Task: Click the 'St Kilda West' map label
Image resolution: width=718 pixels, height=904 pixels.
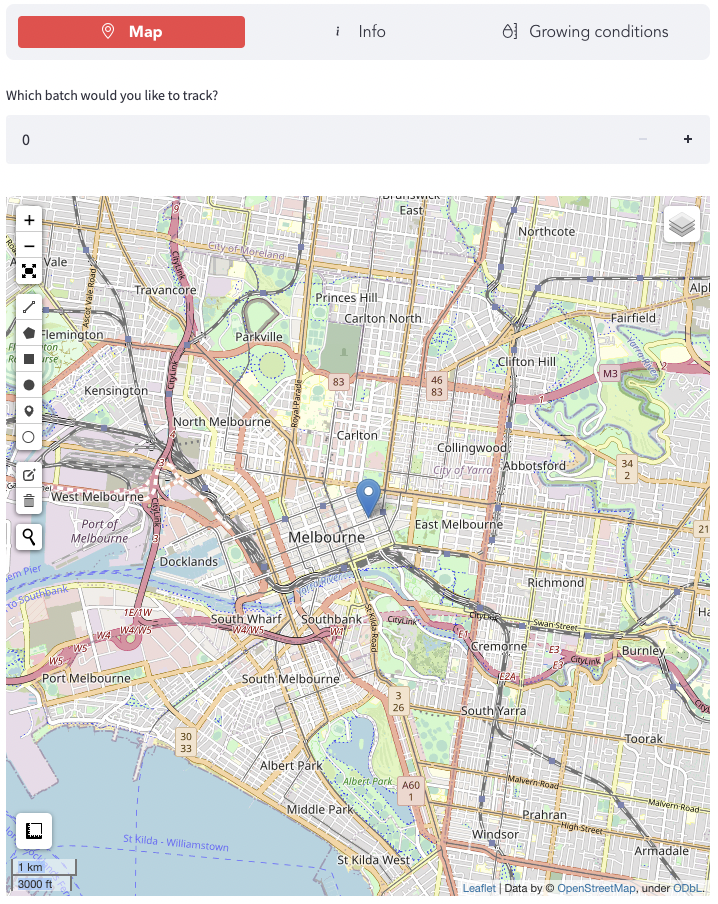Action: coord(373,860)
